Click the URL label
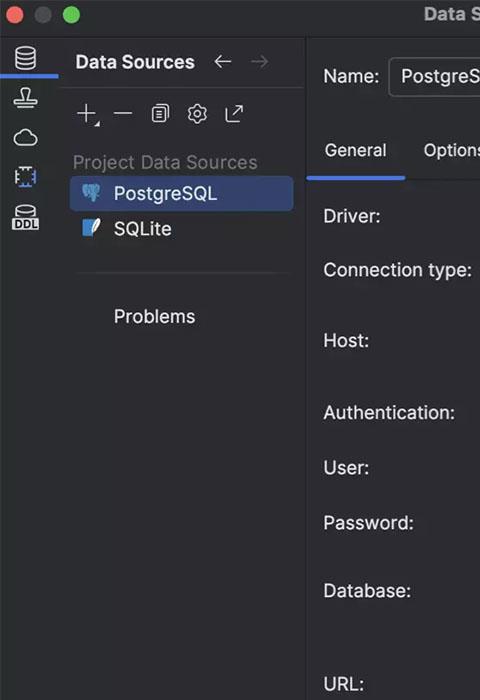Image resolution: width=480 pixels, height=700 pixels. (x=343, y=684)
